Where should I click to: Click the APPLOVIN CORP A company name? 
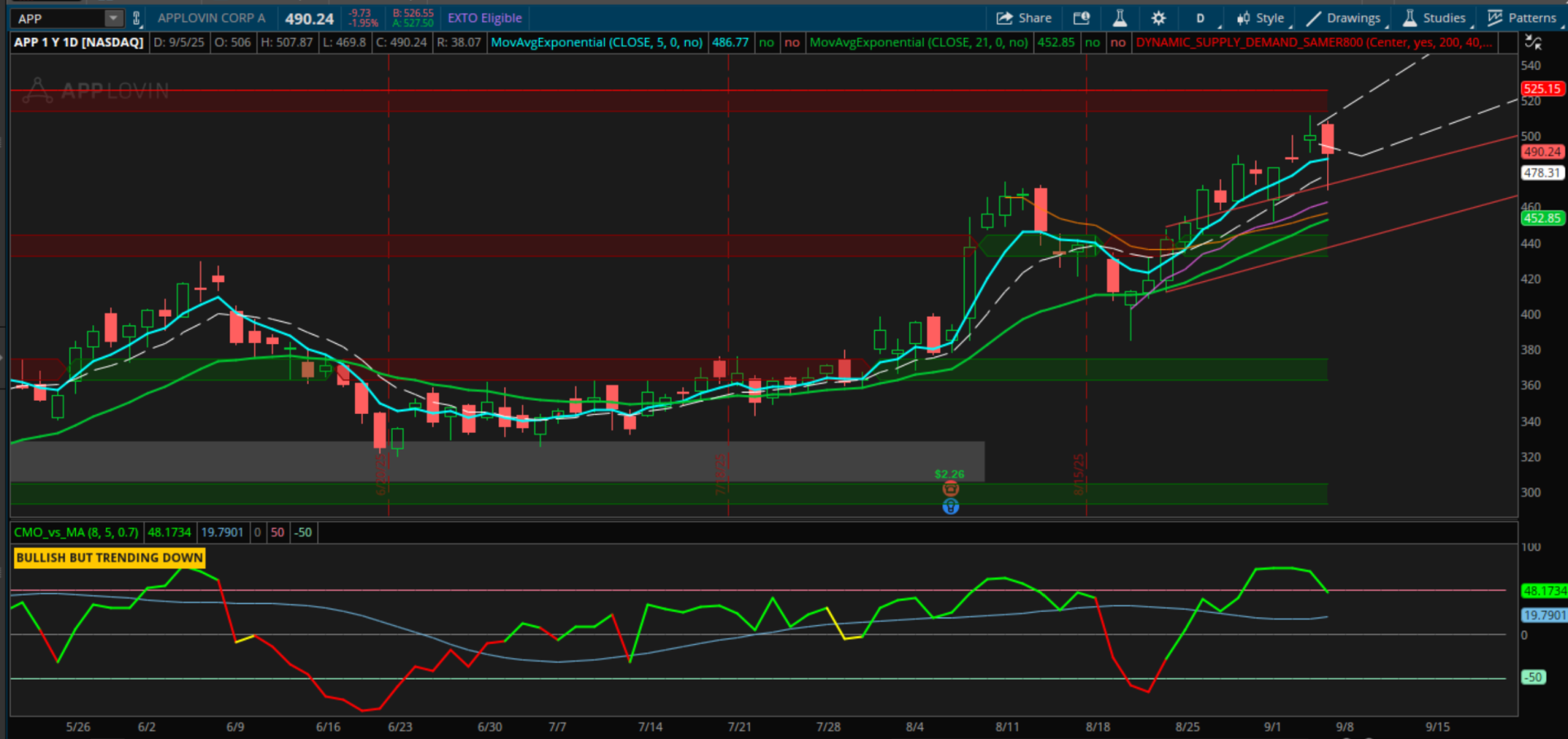click(211, 18)
